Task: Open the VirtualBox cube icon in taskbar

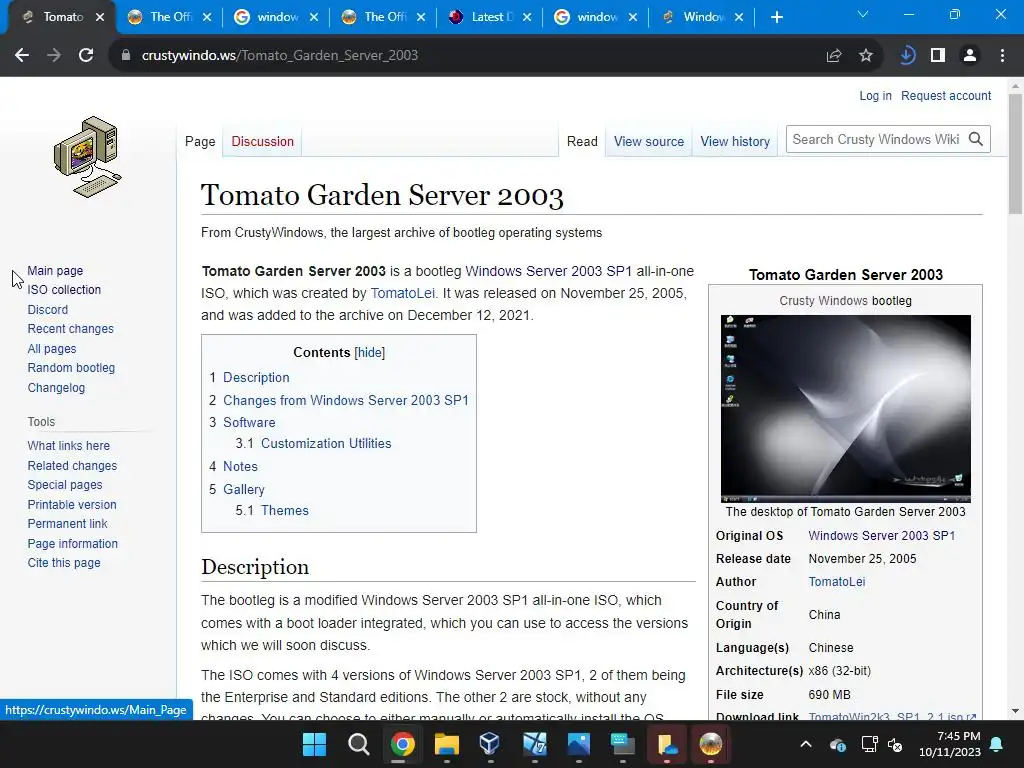Action: coord(490,744)
